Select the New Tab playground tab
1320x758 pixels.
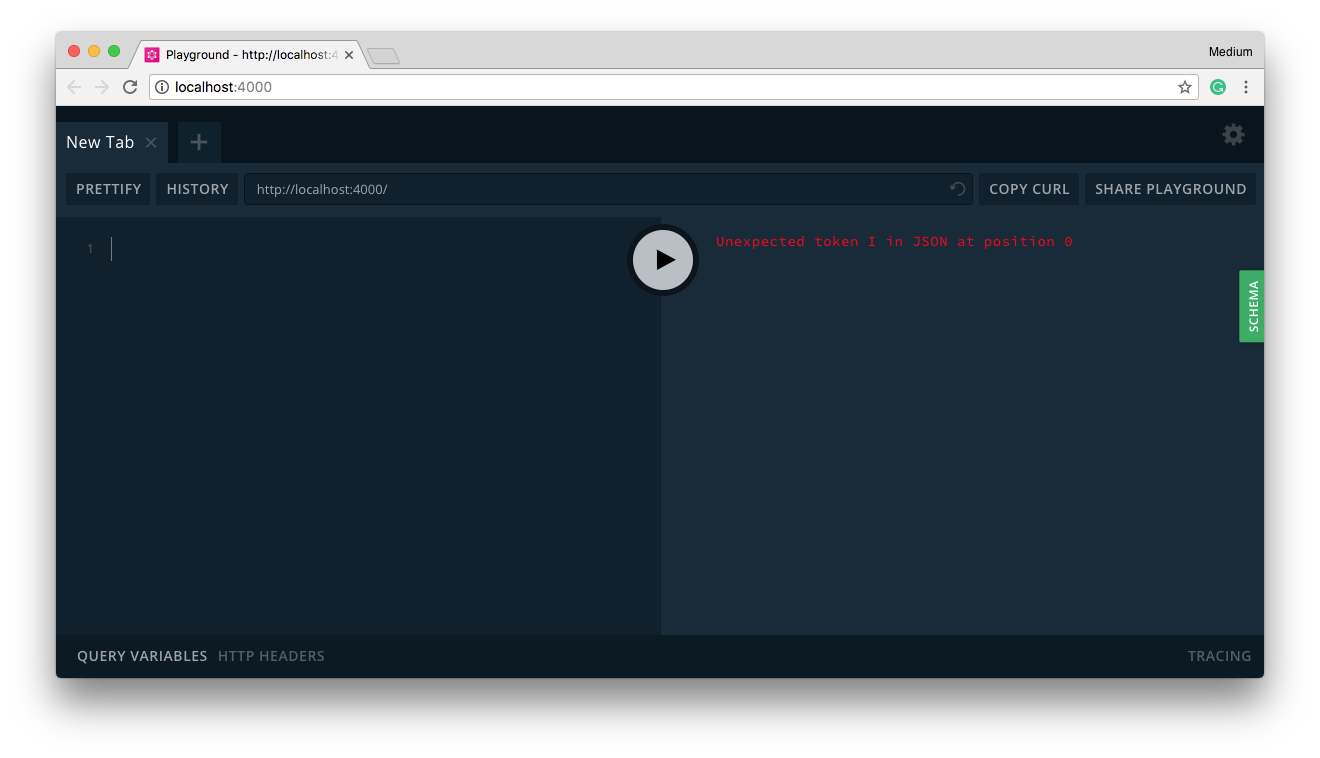pos(99,143)
